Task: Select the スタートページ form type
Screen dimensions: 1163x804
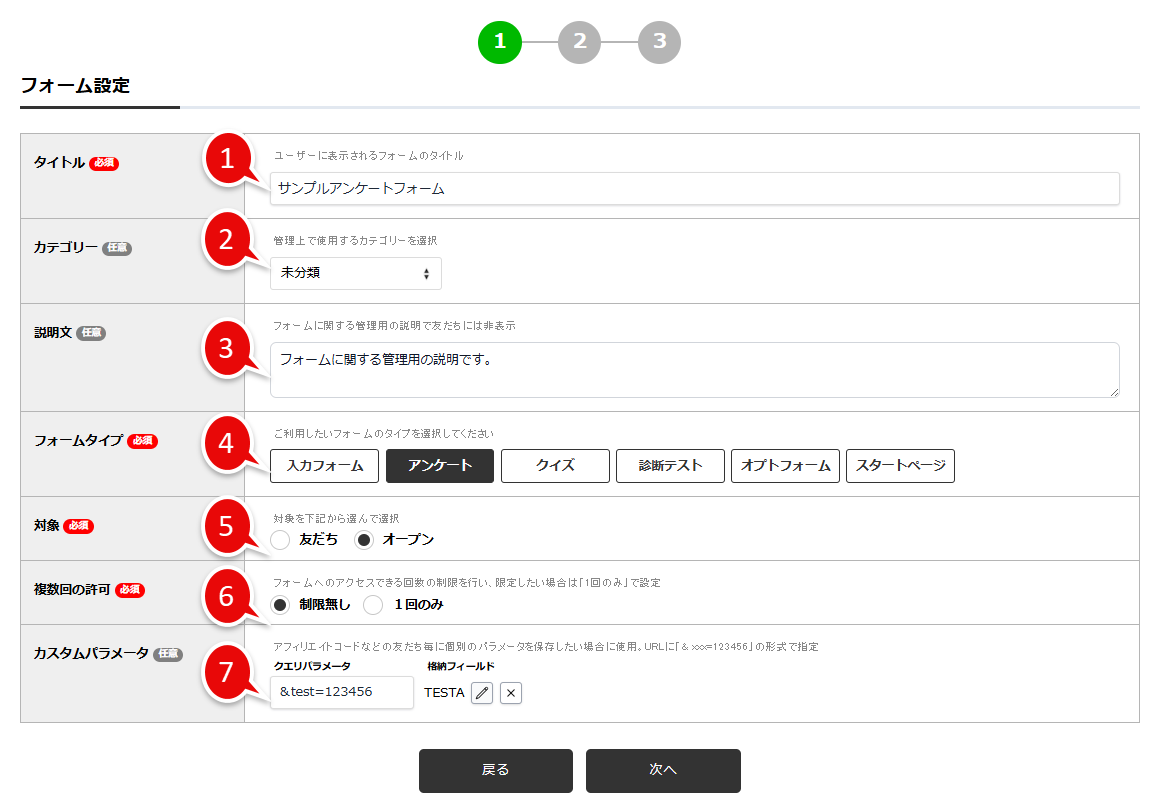Action: pos(899,465)
